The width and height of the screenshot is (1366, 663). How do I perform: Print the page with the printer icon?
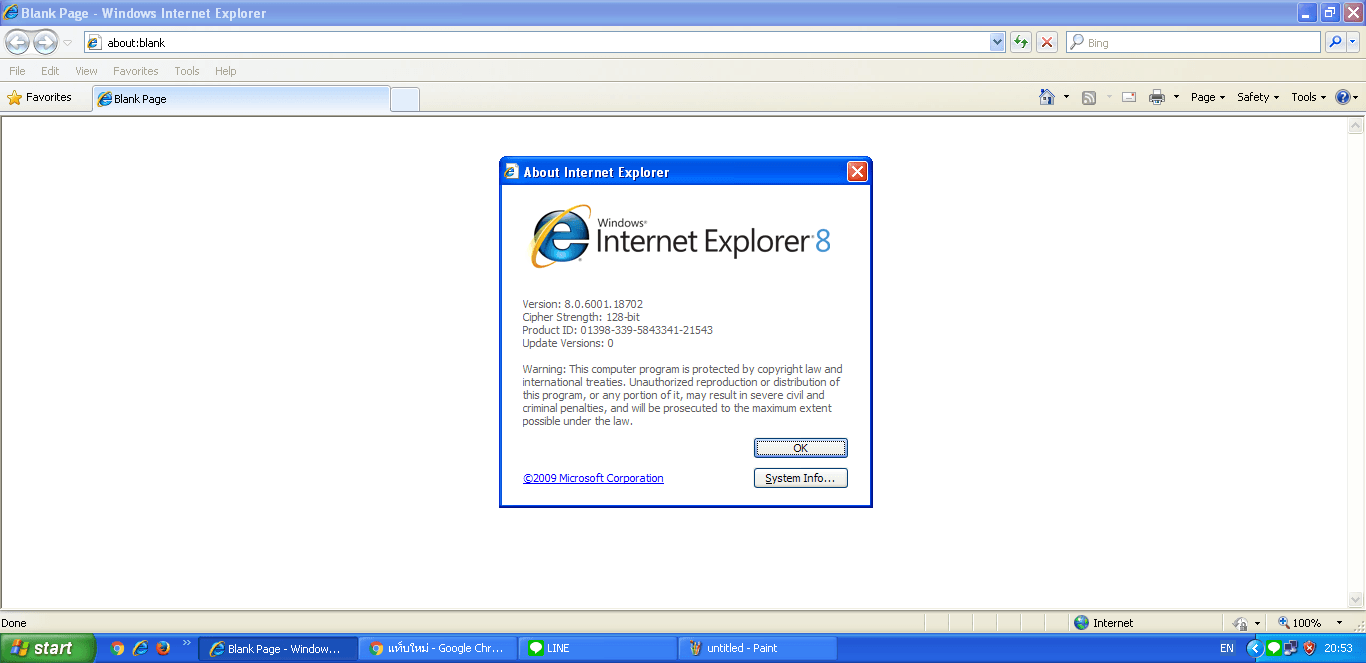tap(1157, 97)
